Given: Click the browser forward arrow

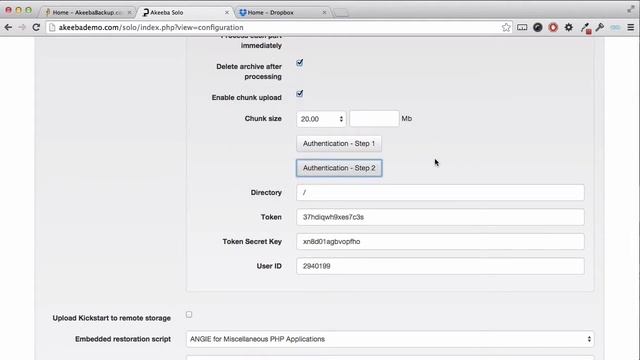Looking at the screenshot, I should point(22,27).
